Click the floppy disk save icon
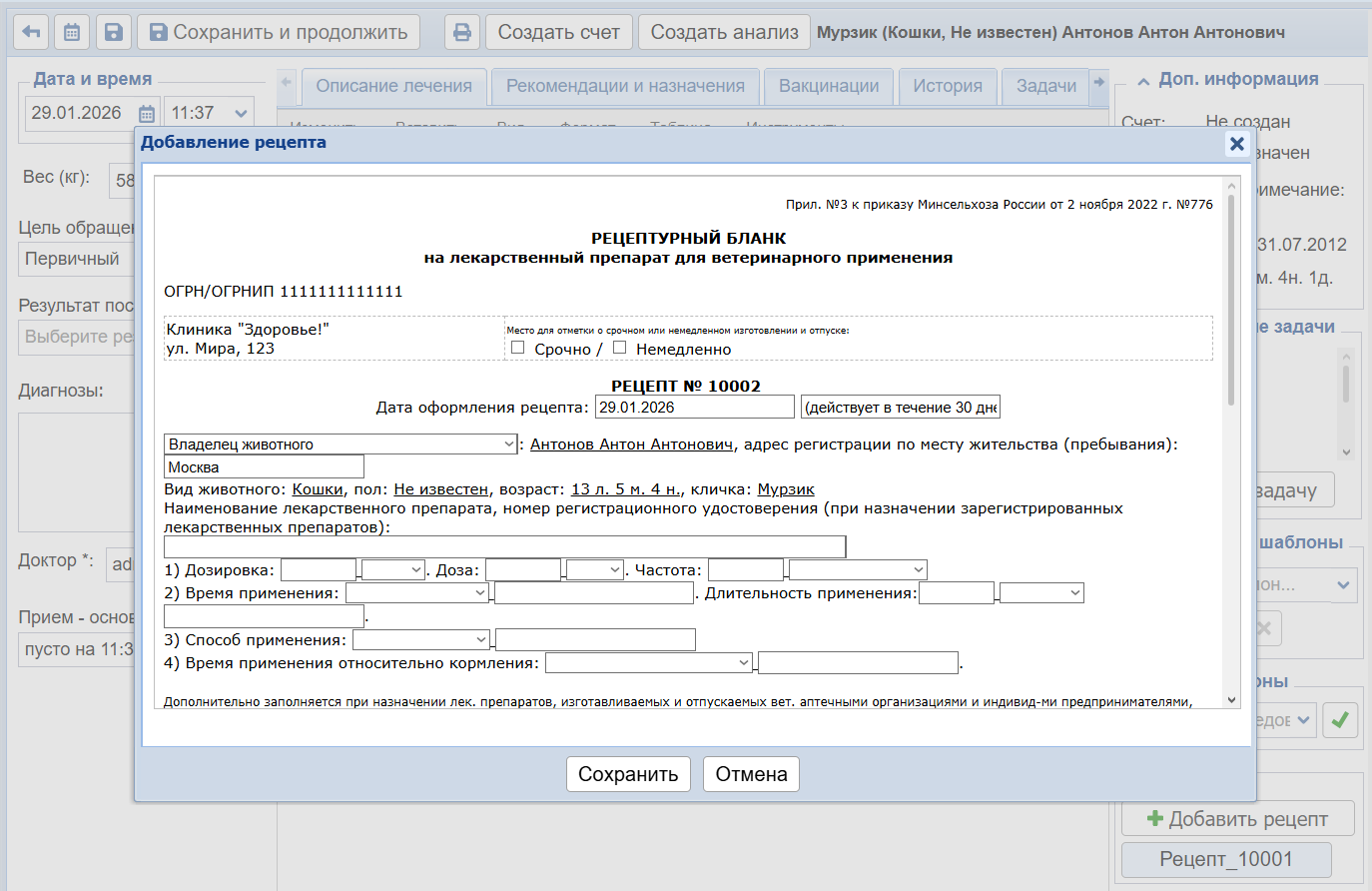 (114, 32)
